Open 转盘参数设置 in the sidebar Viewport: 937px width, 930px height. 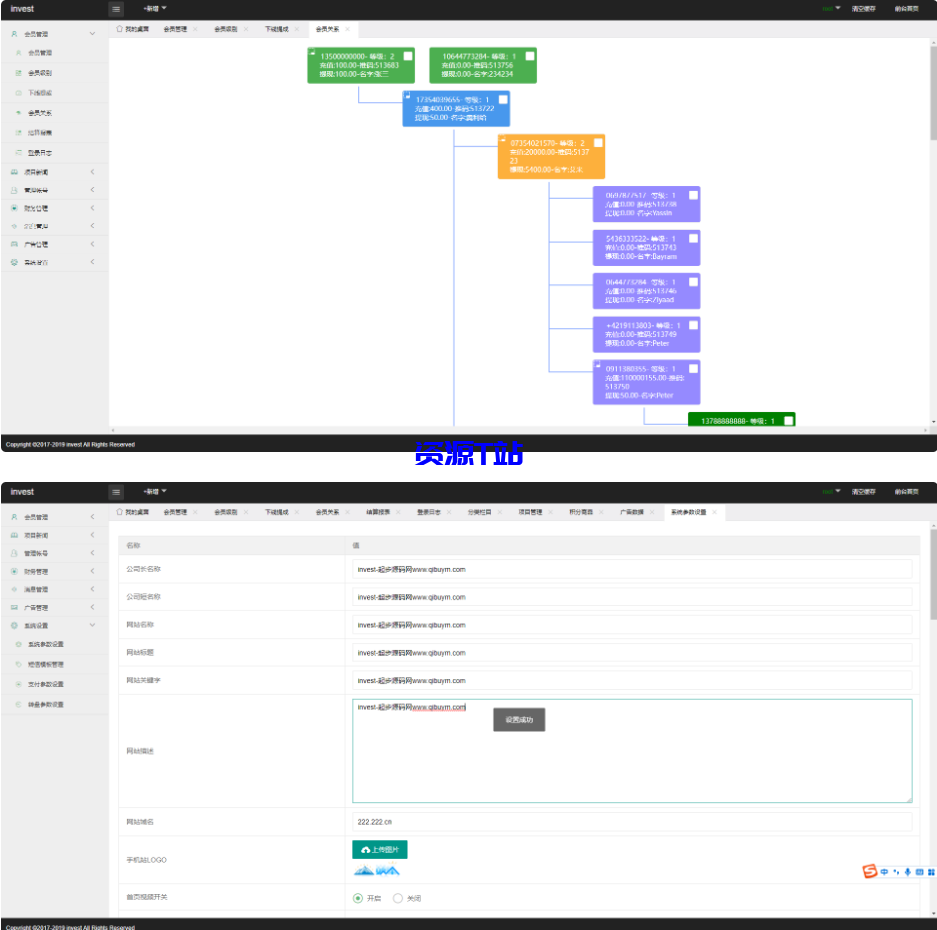45,705
